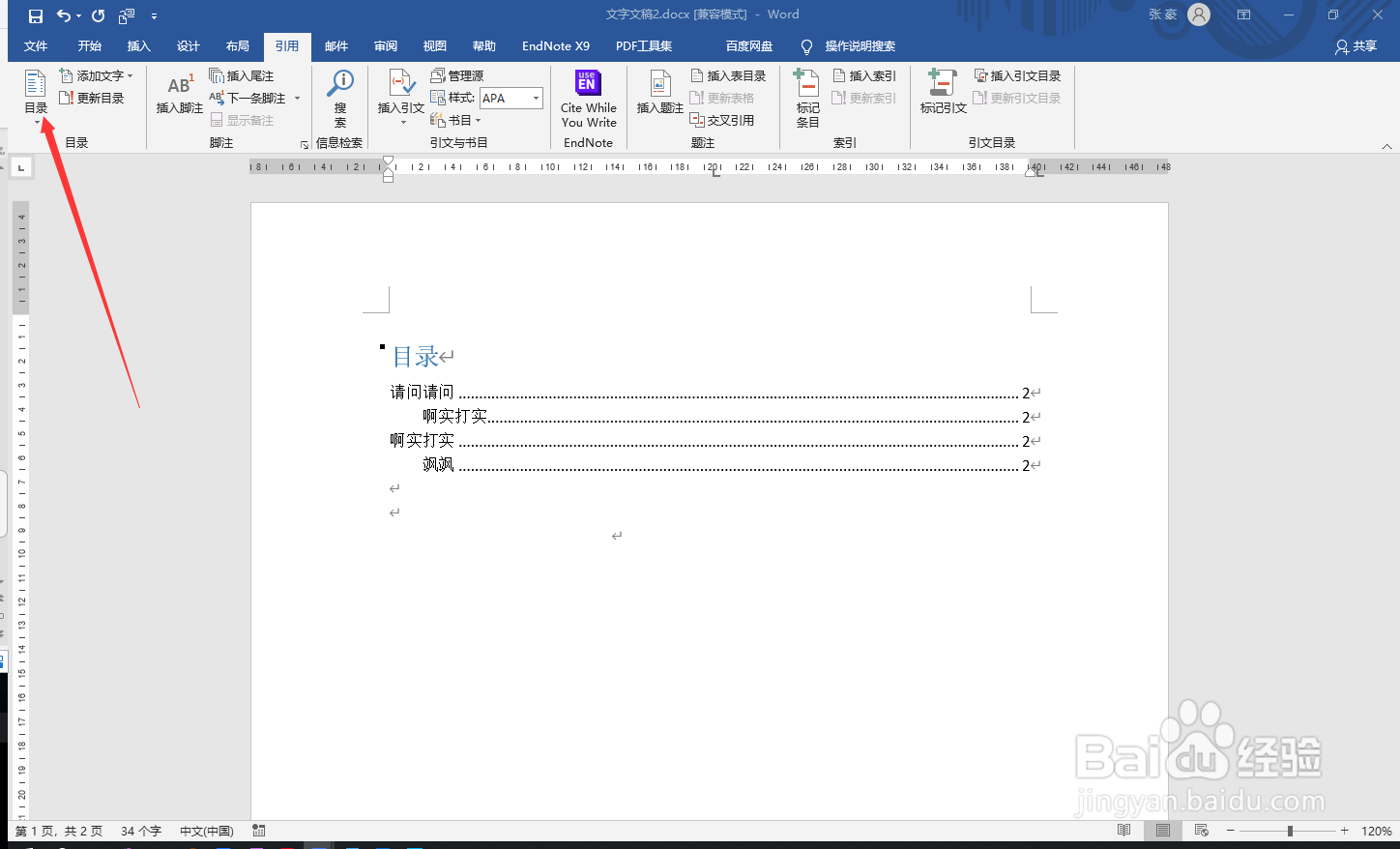
Task: Click the zoom out minus button
Action: [x=1230, y=831]
